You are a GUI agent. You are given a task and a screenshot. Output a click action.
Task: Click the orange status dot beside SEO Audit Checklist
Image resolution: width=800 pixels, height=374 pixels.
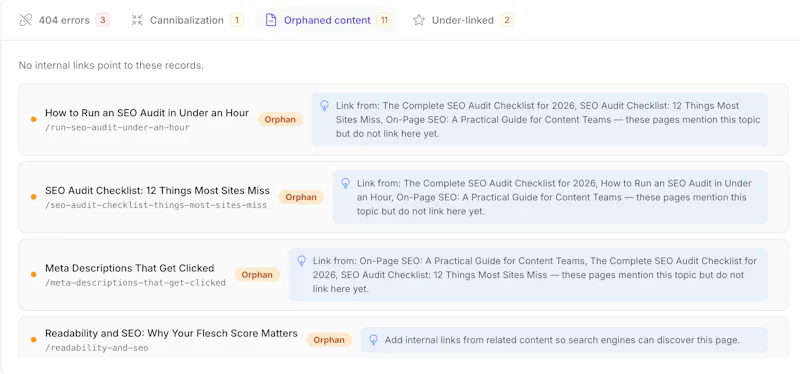coord(34,197)
